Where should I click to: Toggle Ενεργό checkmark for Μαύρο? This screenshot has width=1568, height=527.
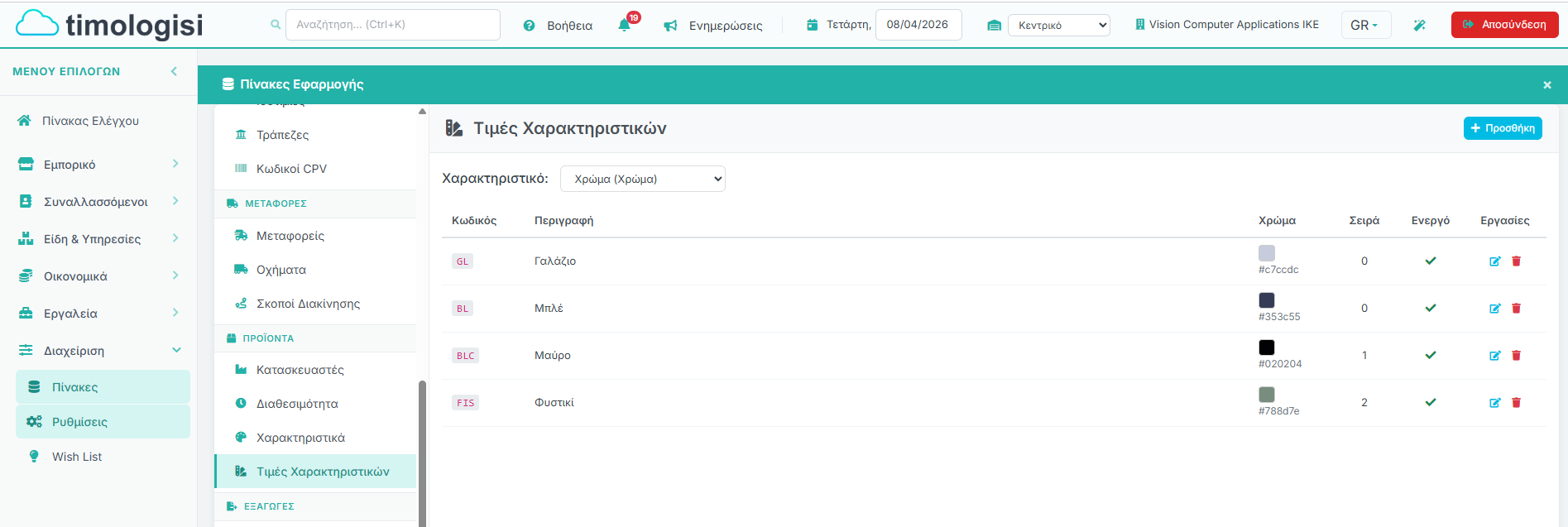click(x=1431, y=355)
